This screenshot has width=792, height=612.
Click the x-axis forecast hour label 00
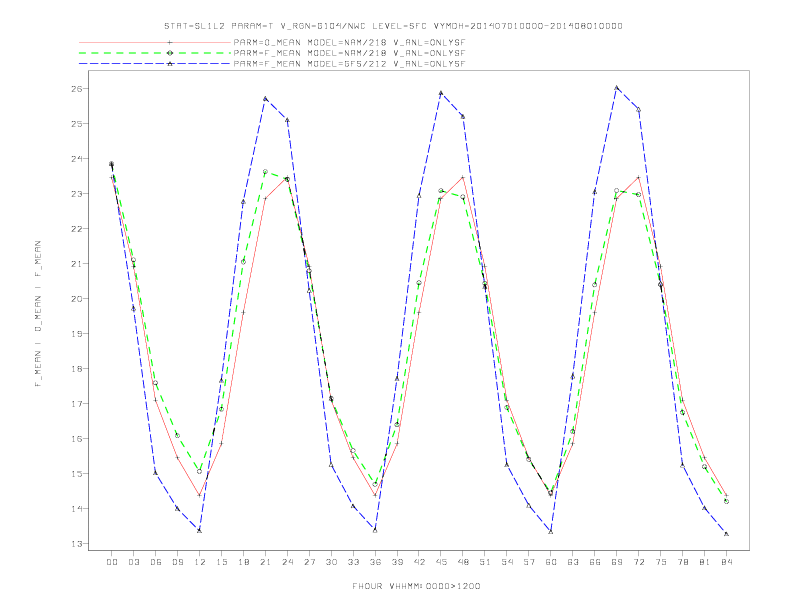(x=112, y=562)
